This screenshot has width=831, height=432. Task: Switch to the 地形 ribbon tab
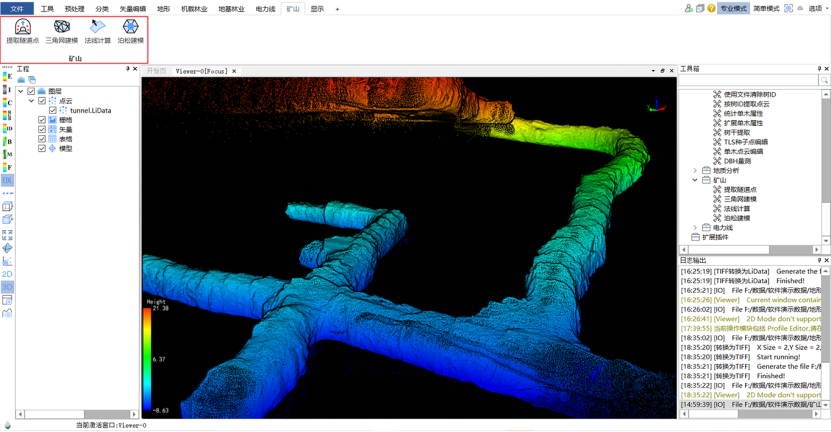click(164, 9)
